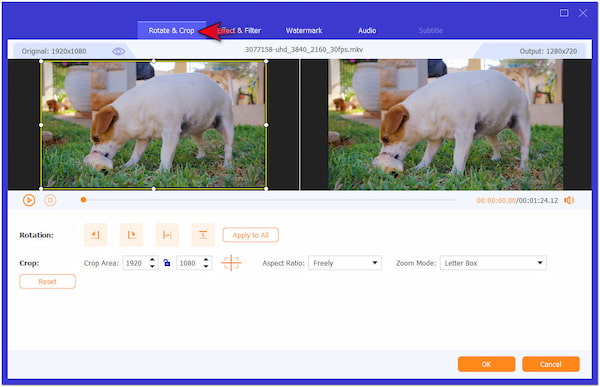Screen dimensions: 600x387
Task: Click top-middle crop handle
Action: pos(154,61)
